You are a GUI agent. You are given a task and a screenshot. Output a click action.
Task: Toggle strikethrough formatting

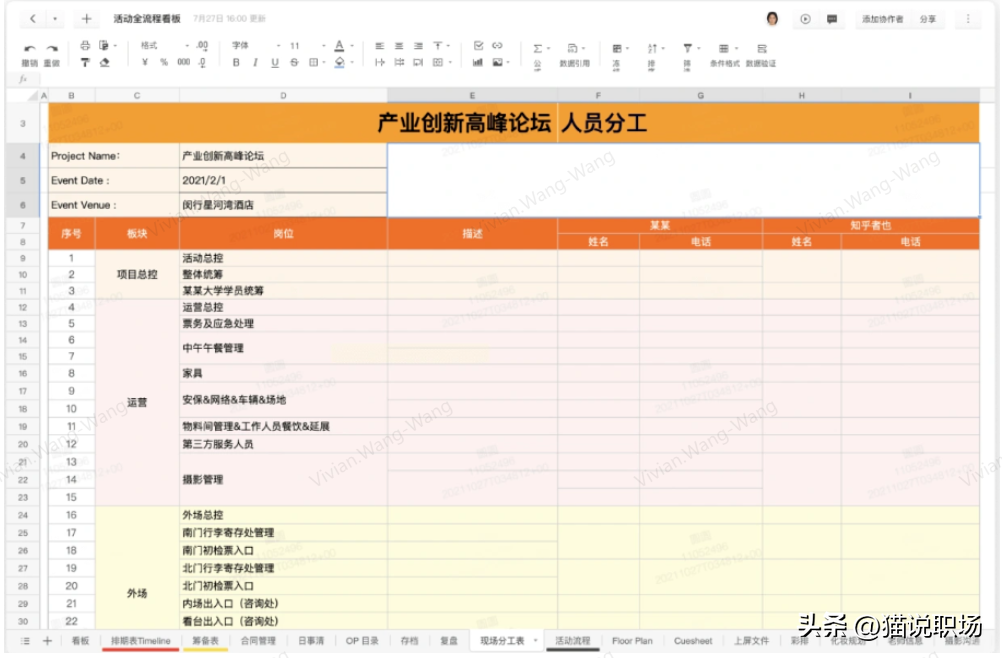coord(294,61)
